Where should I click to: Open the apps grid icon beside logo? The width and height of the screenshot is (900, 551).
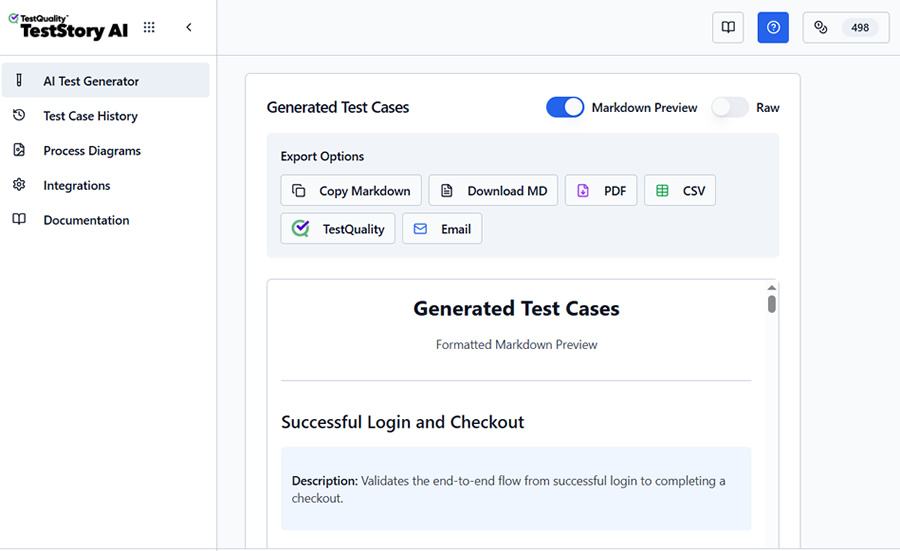click(x=149, y=28)
